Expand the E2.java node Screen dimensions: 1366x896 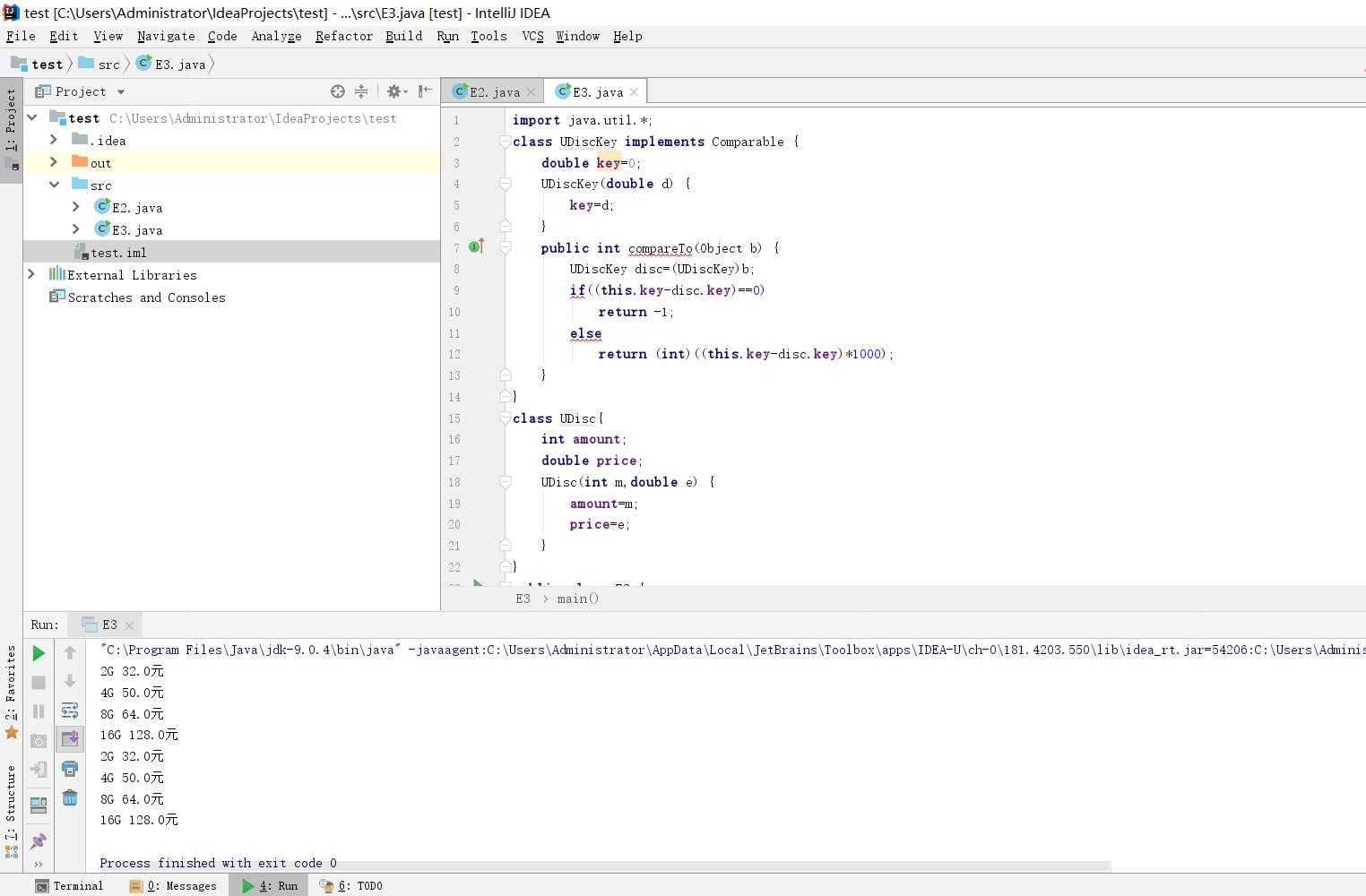click(x=76, y=207)
